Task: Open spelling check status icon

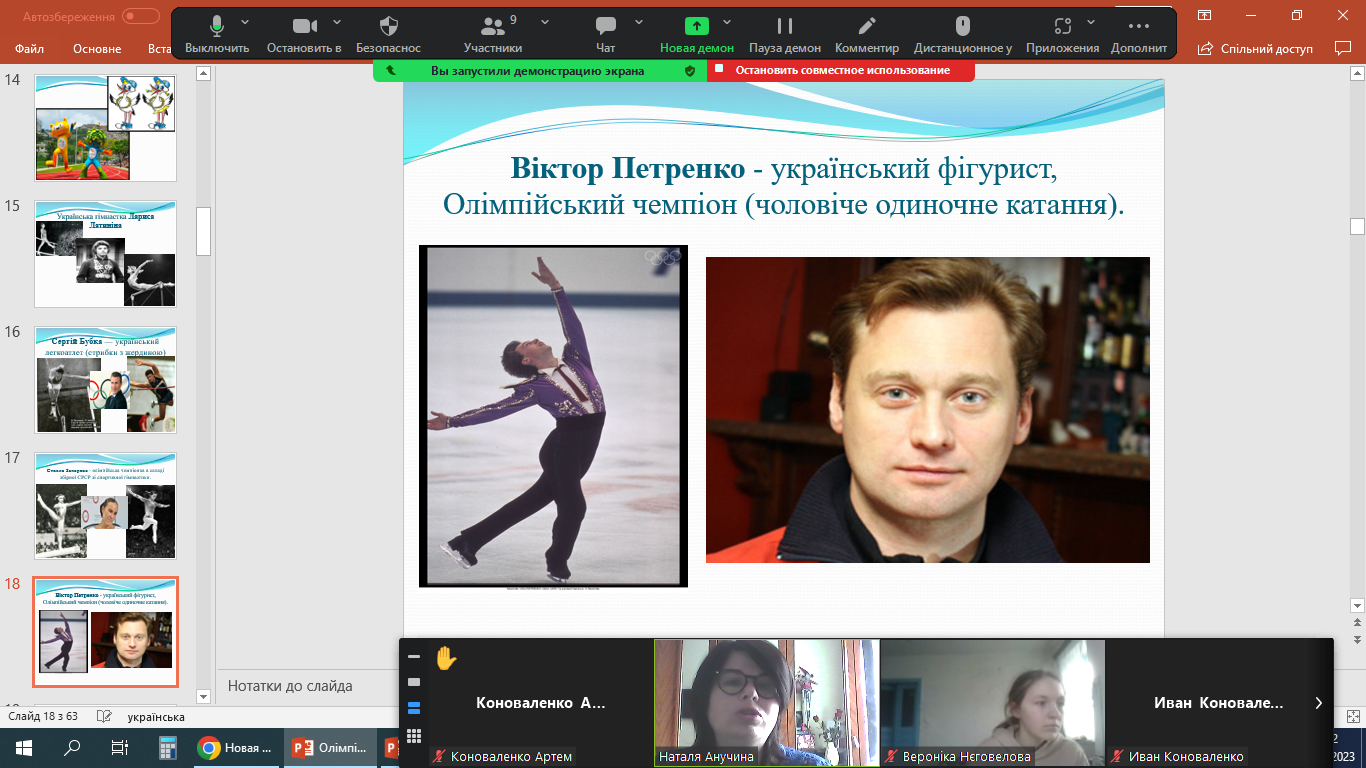Action: coord(102,717)
